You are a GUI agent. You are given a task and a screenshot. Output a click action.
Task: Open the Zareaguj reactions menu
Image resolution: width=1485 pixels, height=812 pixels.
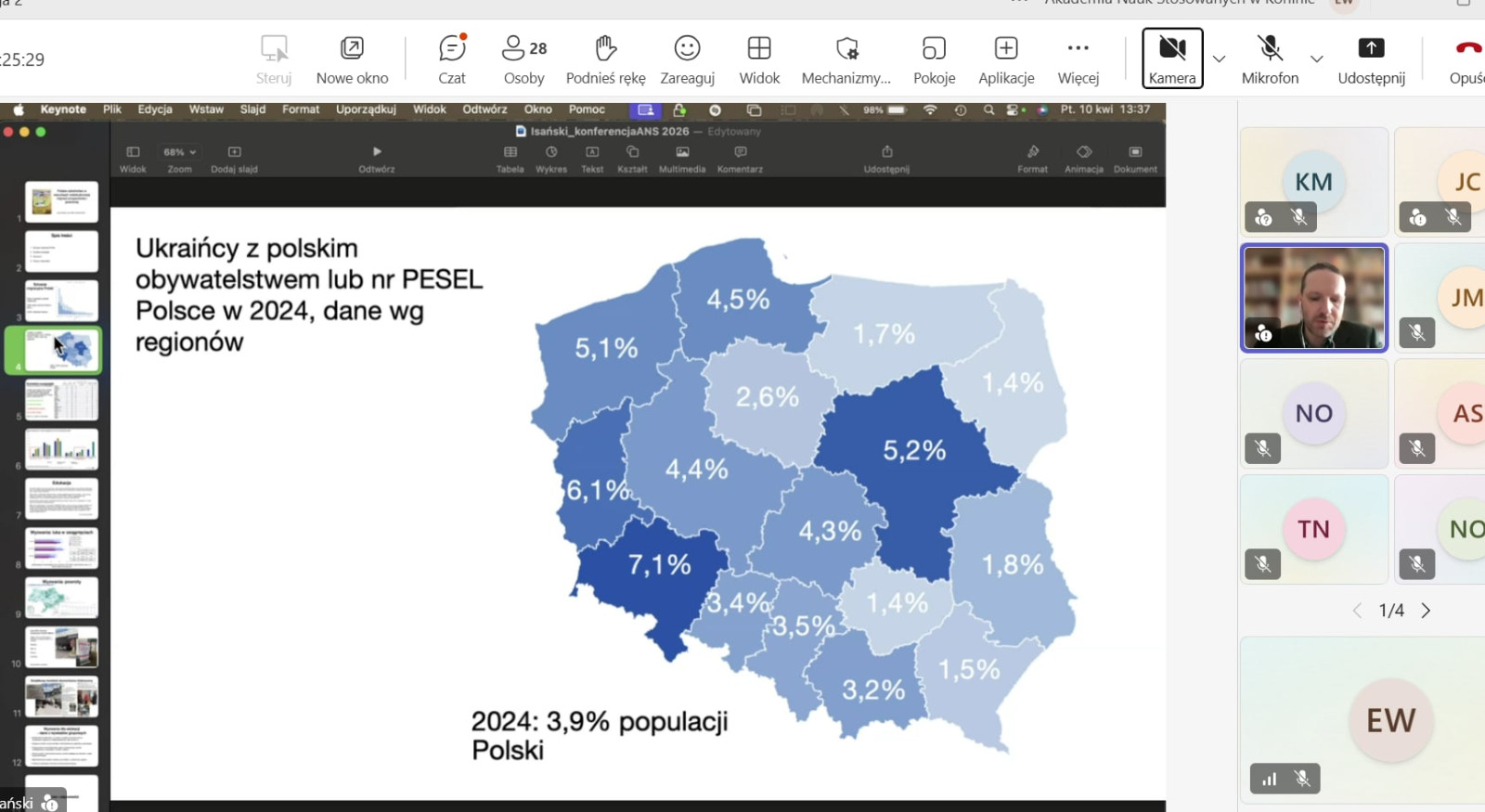687,58
